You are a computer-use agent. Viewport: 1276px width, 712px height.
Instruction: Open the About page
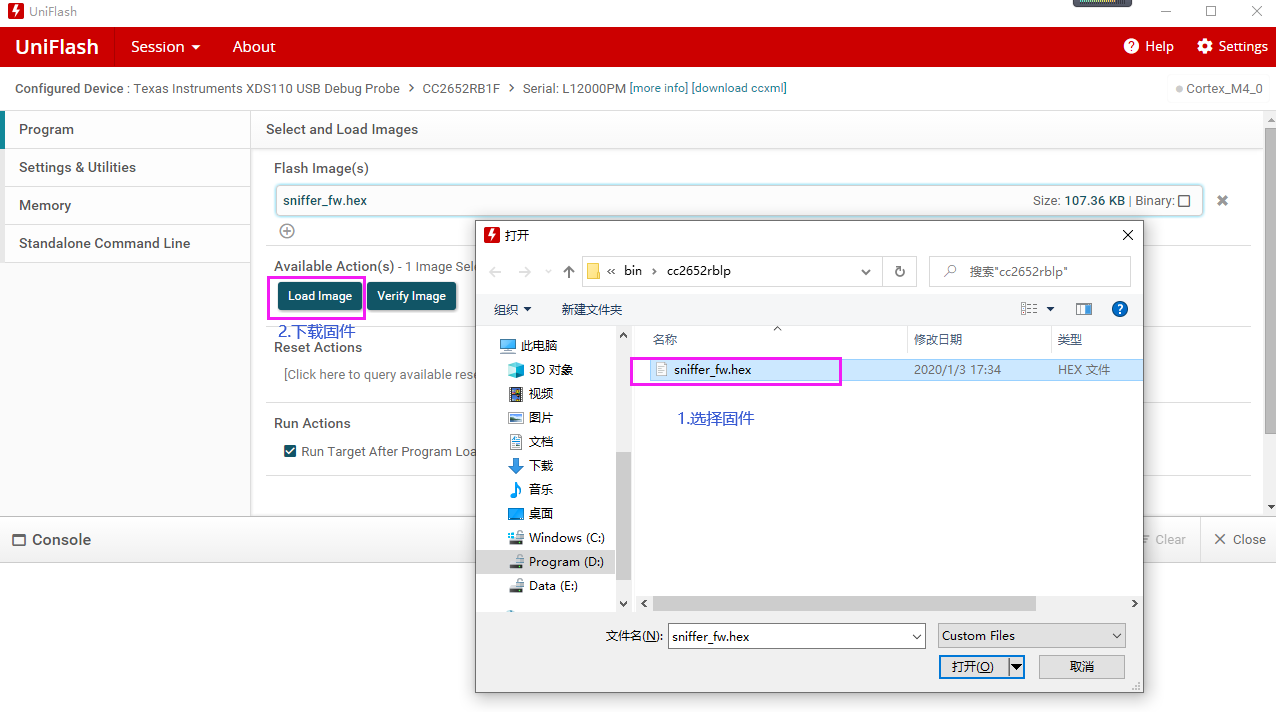(x=254, y=47)
